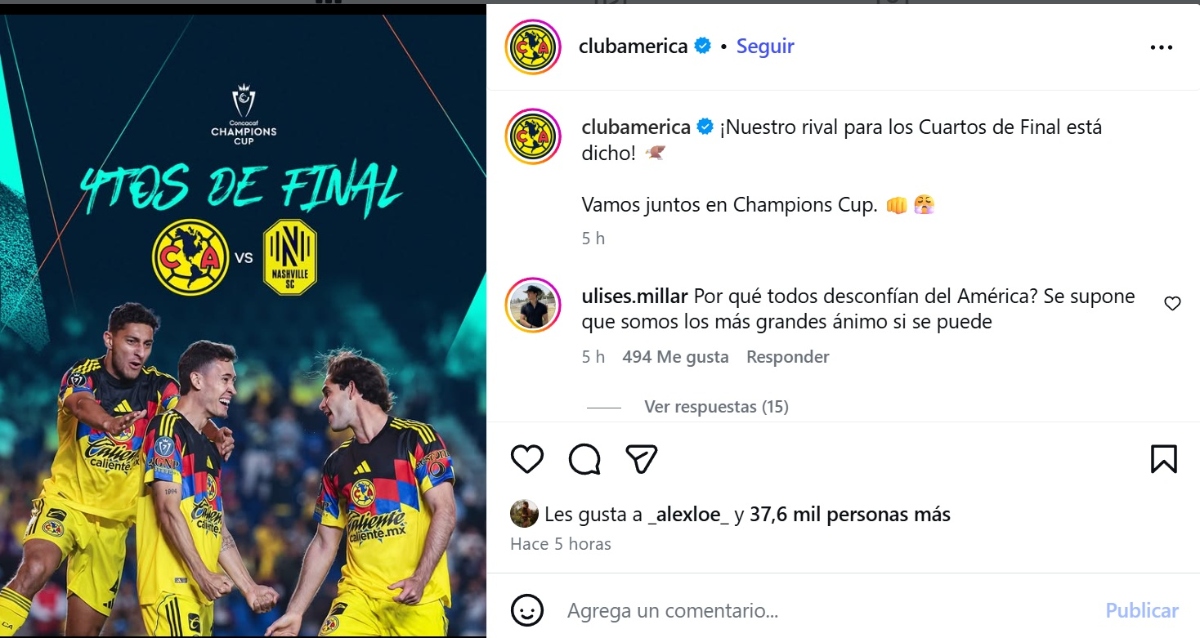Open _alexloe_ small avatar near likes
The height and width of the screenshot is (638, 1200).
pos(524,514)
